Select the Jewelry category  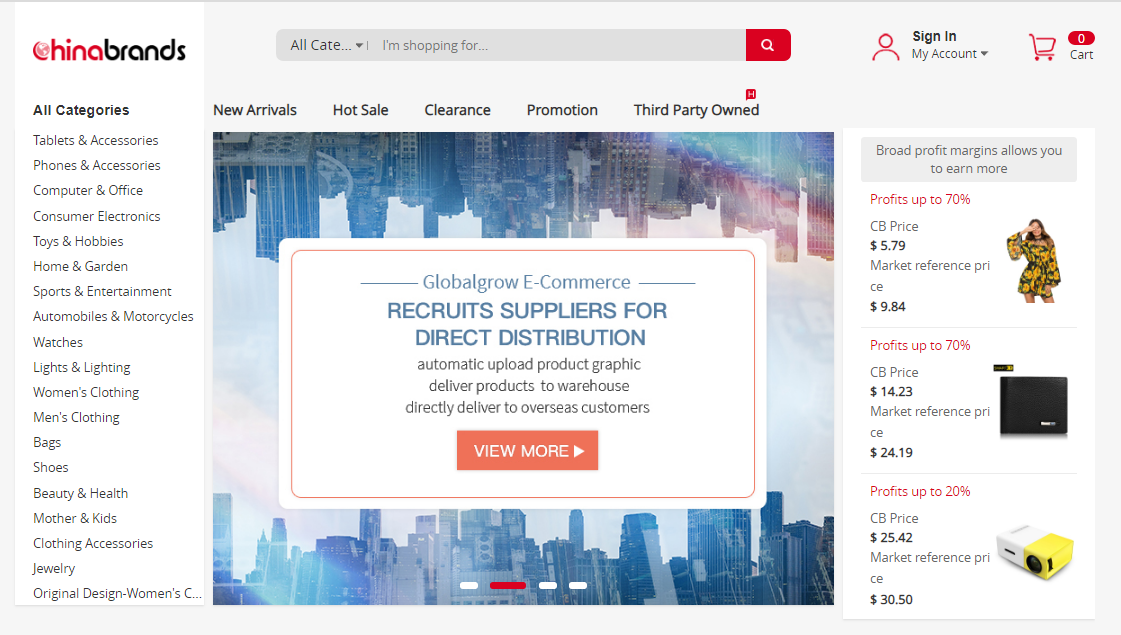[x=54, y=568]
